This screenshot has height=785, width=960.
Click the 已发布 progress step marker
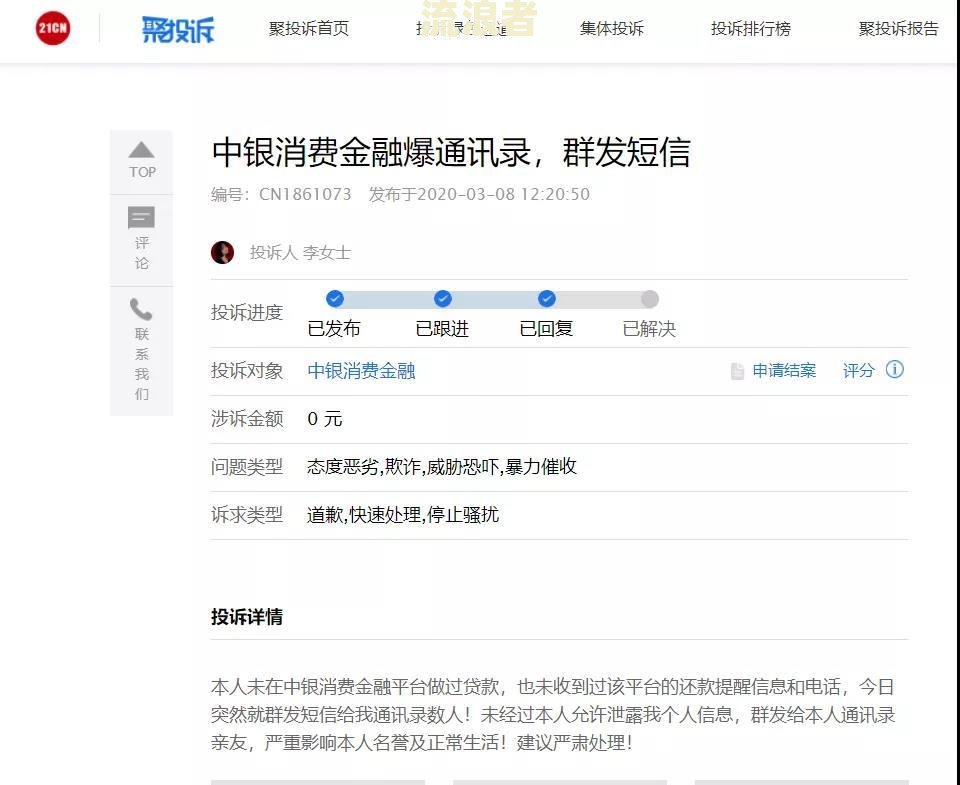click(x=335, y=299)
